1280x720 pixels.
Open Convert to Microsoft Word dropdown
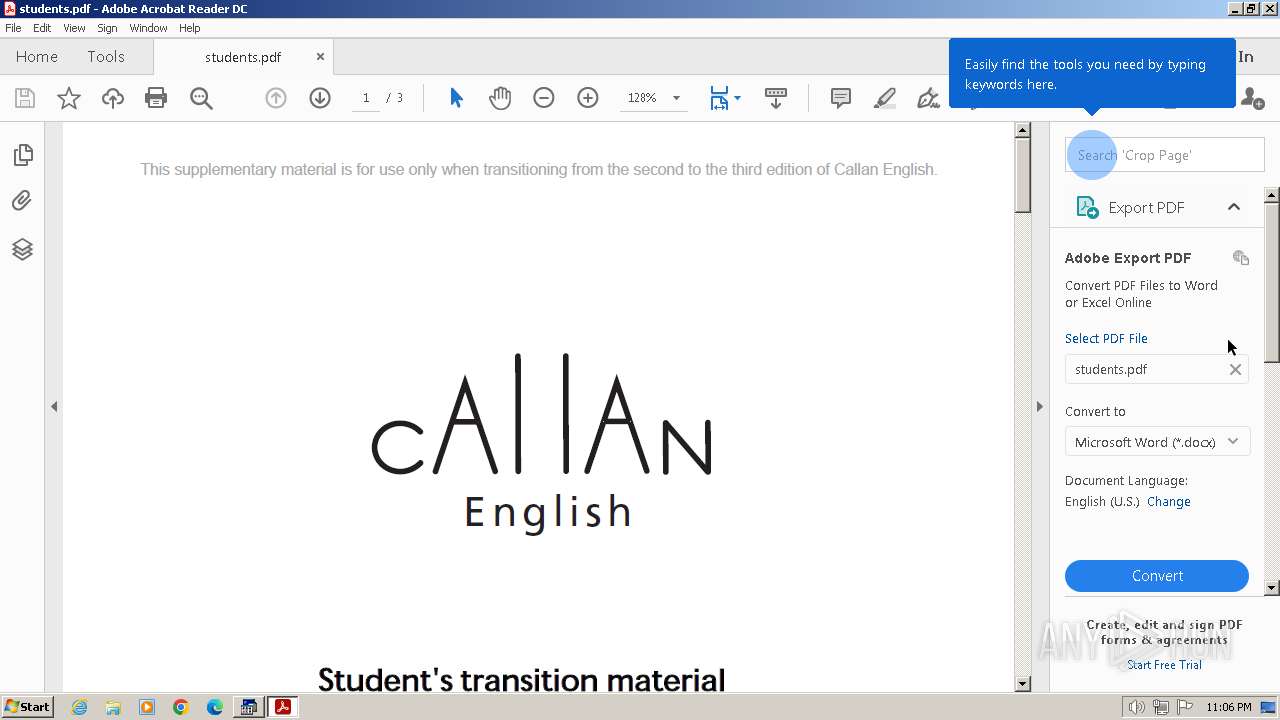1157,442
